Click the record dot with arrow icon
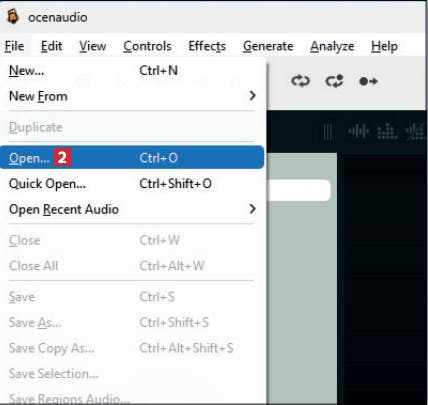 368,81
